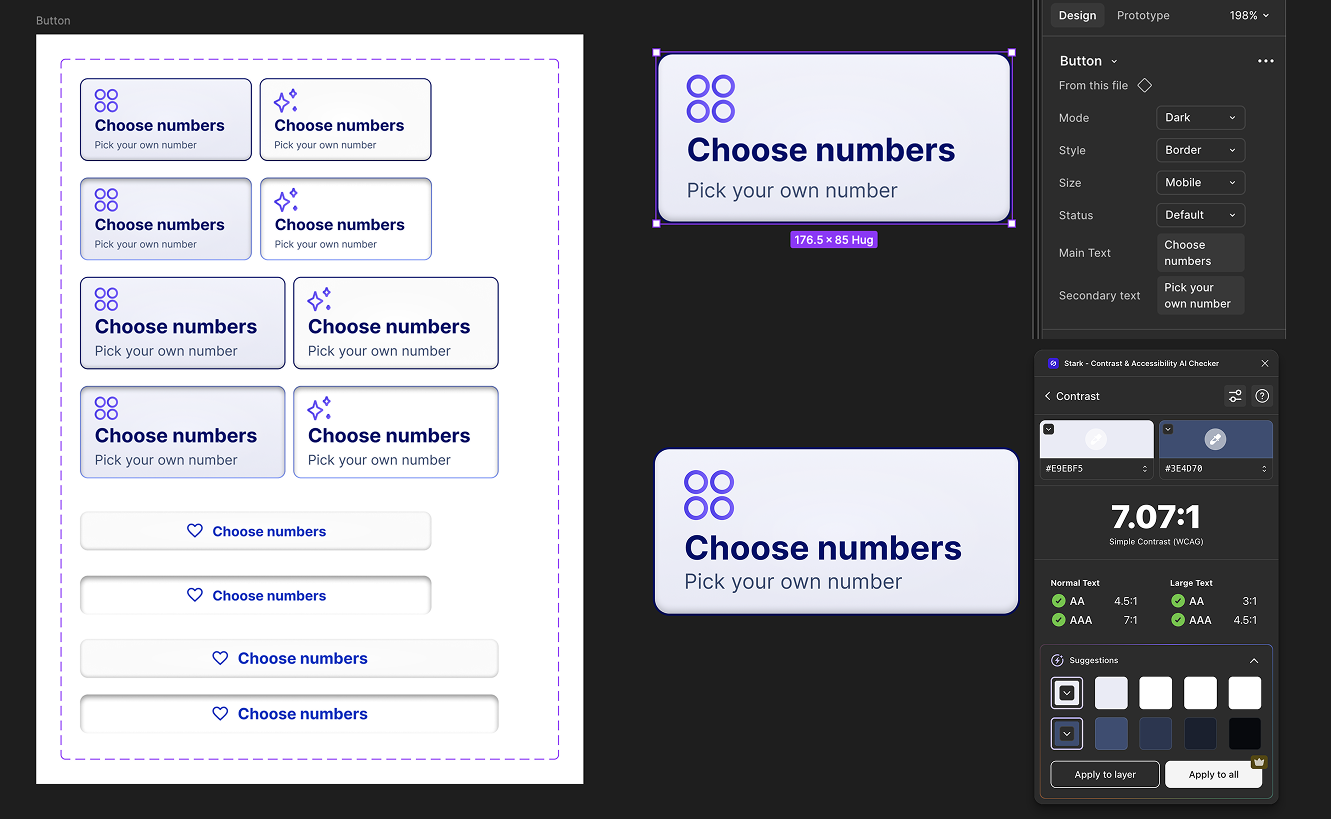The height and width of the screenshot is (819, 1331).
Task: Expand the Button component name chevron
Action: [x=1114, y=62]
